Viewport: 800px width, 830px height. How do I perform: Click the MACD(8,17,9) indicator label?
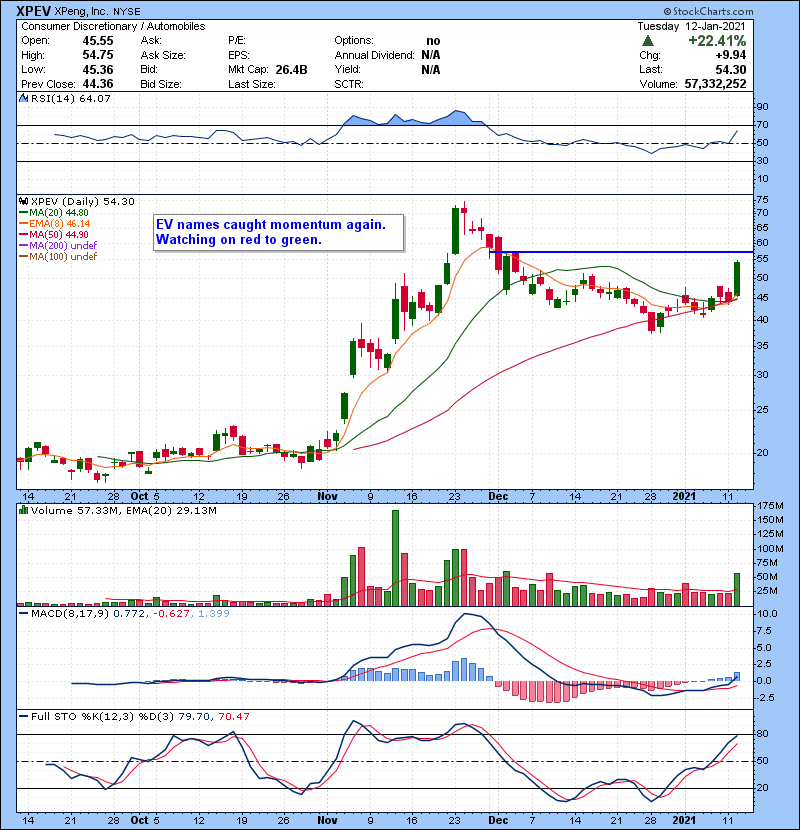tap(70, 614)
